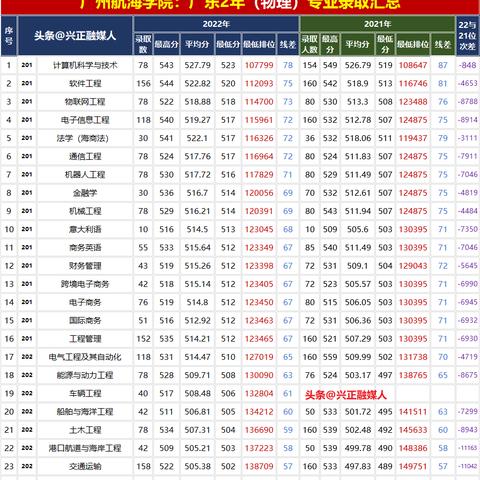
Task: Select 2022 rank value 137223
Action: pos(259,448)
